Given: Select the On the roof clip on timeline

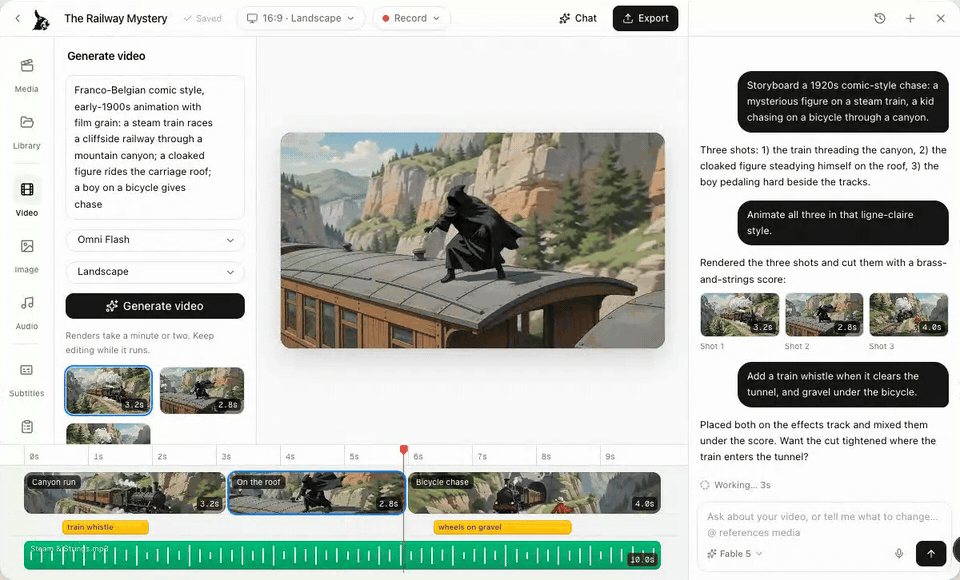Looking at the screenshot, I should (317, 492).
